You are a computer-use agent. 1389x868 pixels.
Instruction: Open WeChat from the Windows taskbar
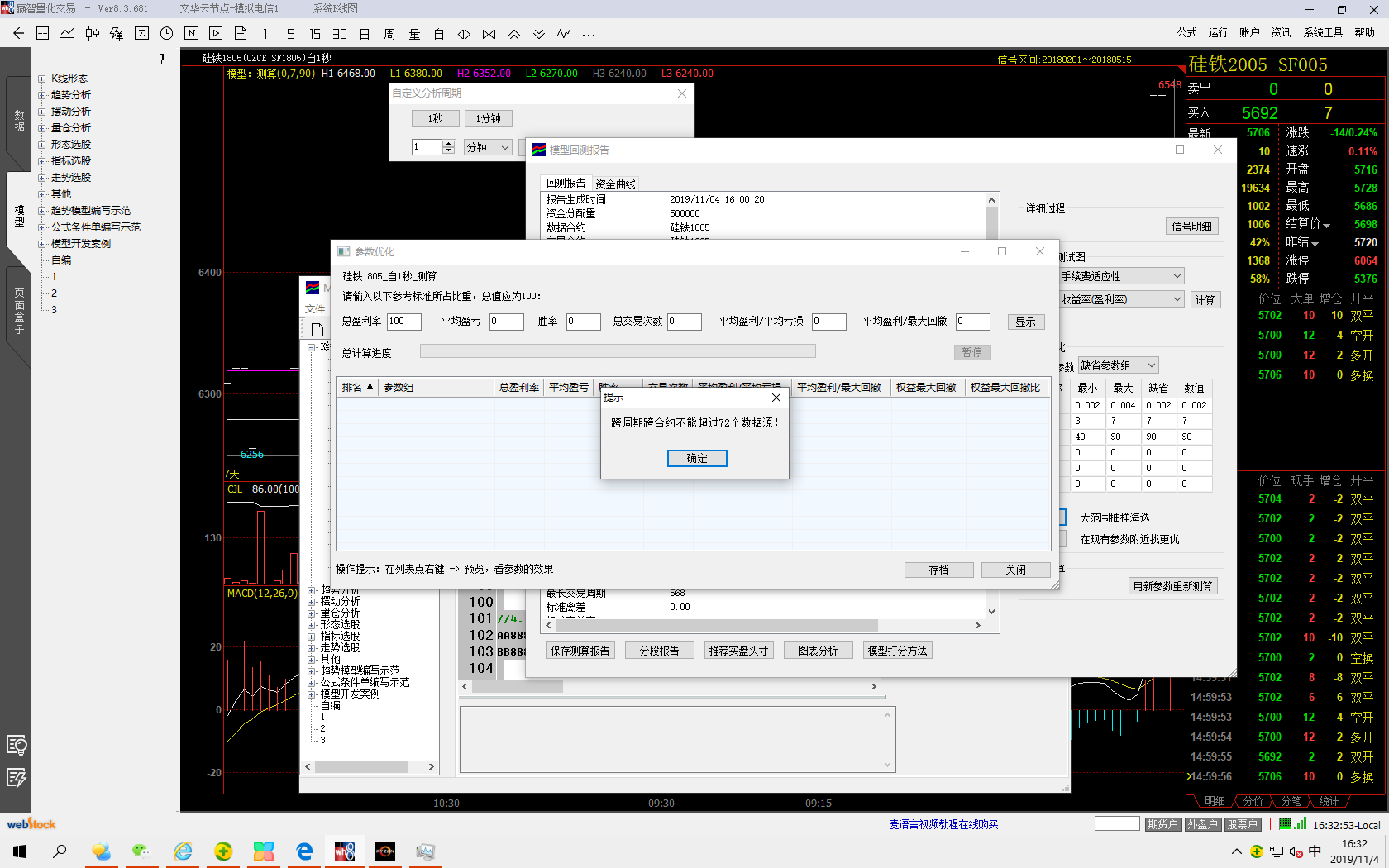pos(141,851)
